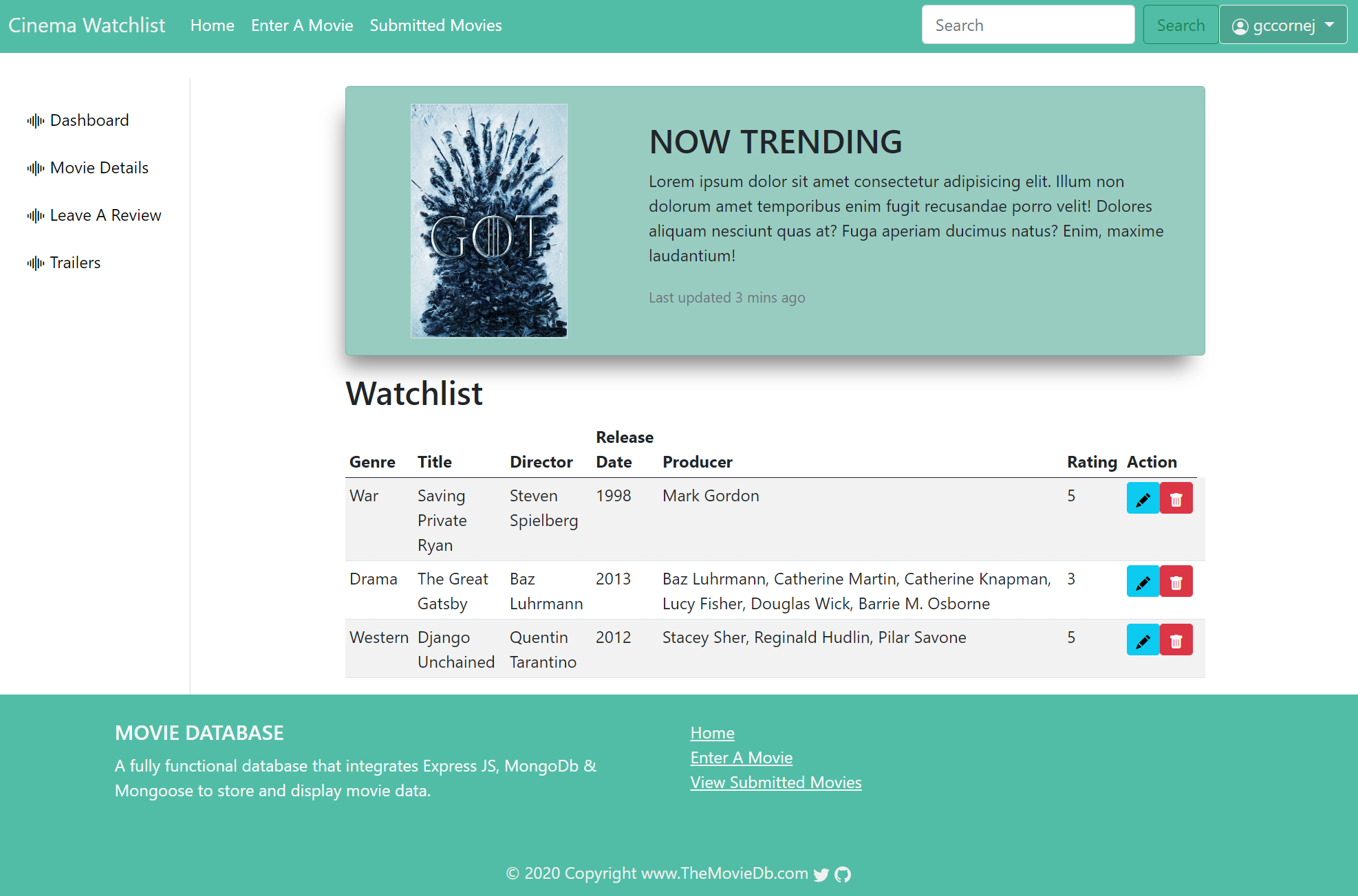Follow the View Submitted Movies footer link
The width and height of the screenshot is (1358, 896).
776,782
